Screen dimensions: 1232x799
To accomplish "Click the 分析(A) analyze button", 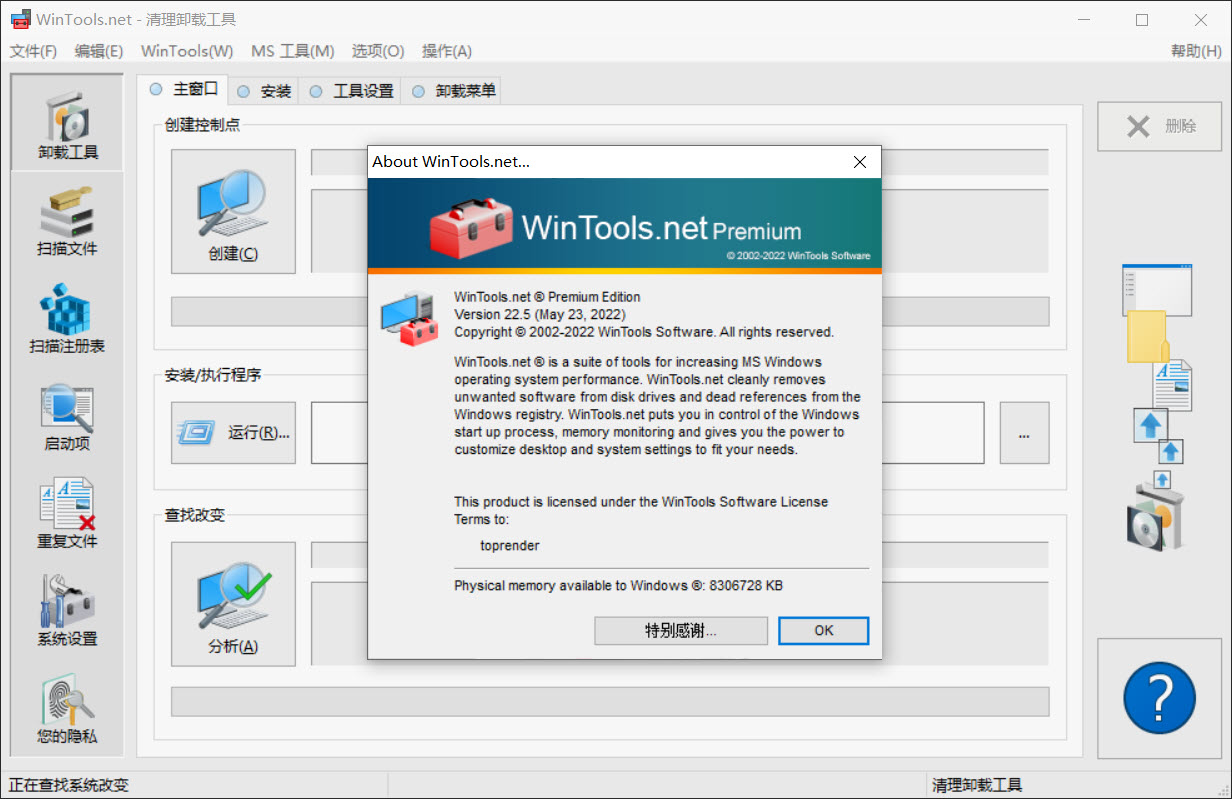I will pos(233,604).
